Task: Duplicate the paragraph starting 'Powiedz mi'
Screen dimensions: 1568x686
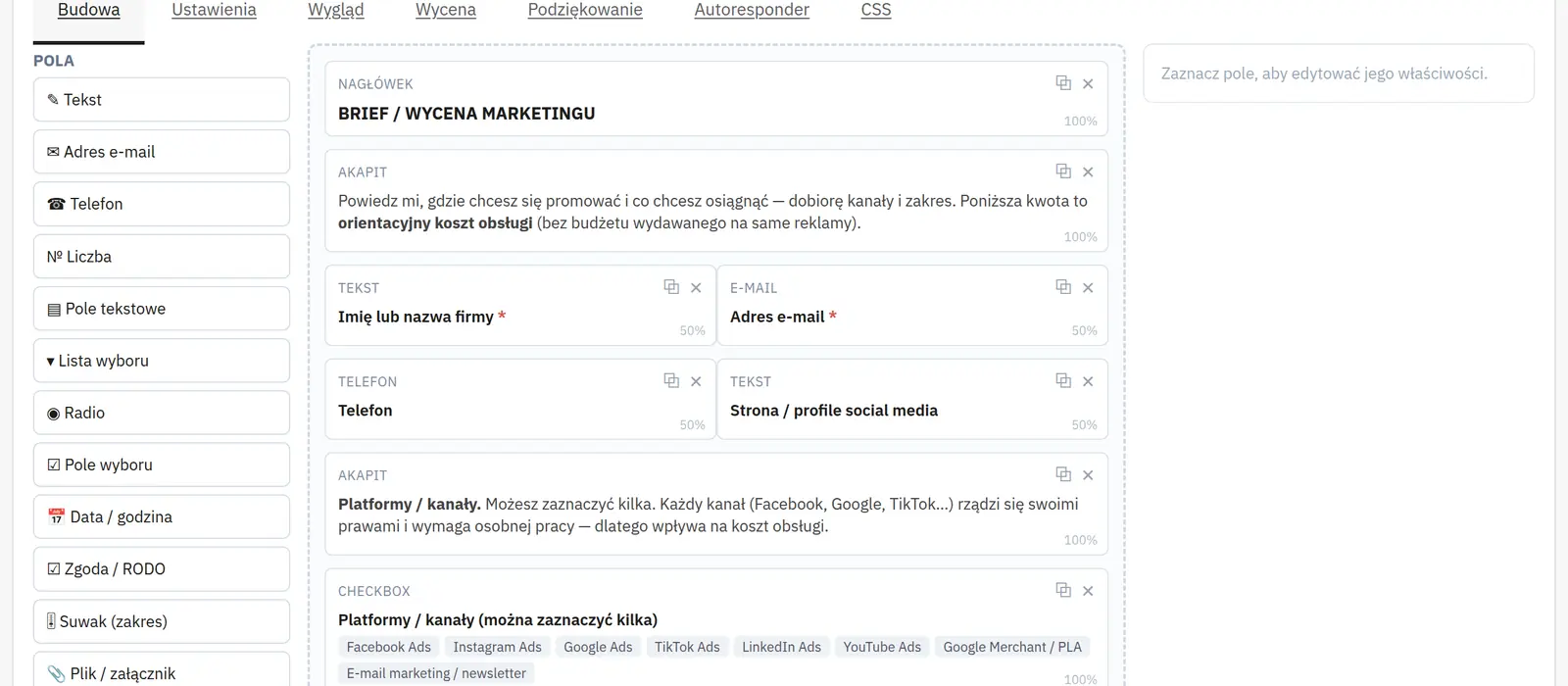Action: [x=1063, y=171]
